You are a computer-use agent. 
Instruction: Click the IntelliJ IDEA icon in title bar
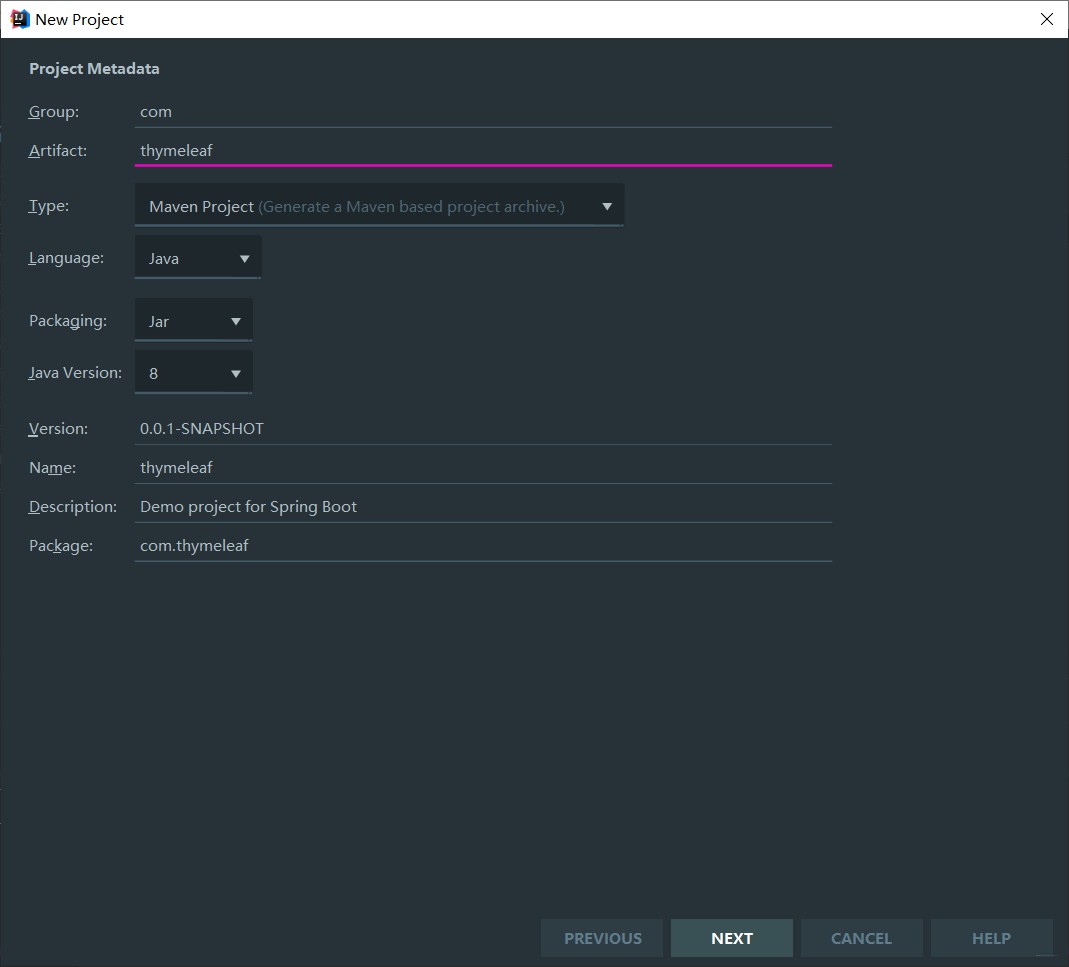[x=20, y=19]
